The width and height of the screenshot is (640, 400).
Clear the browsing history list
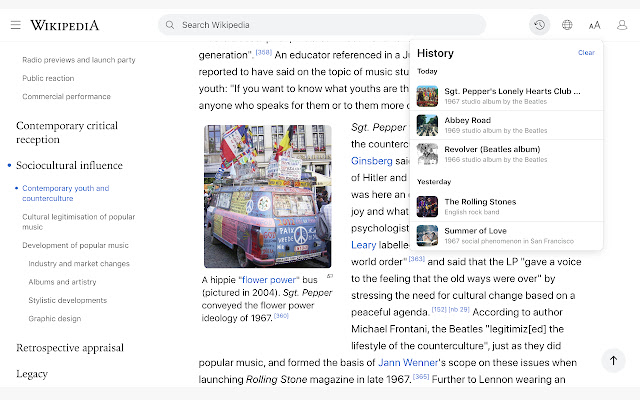[x=586, y=52]
